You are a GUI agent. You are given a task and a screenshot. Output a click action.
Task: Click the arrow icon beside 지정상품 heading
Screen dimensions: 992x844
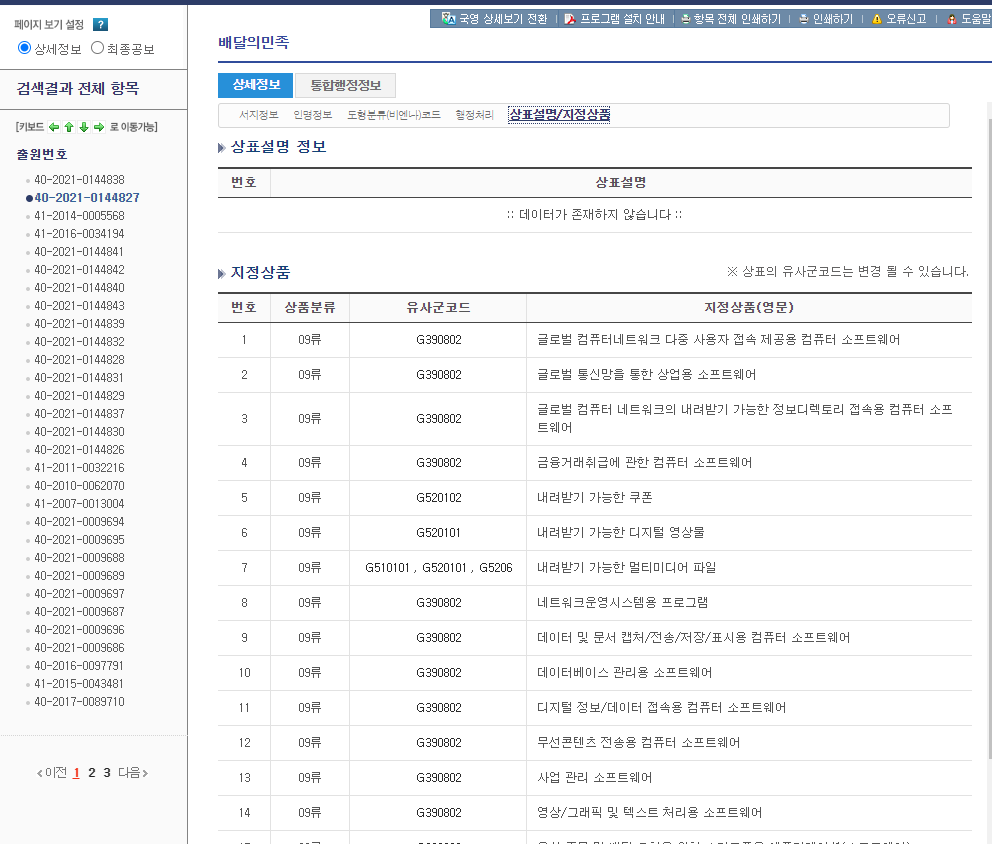tap(221, 273)
